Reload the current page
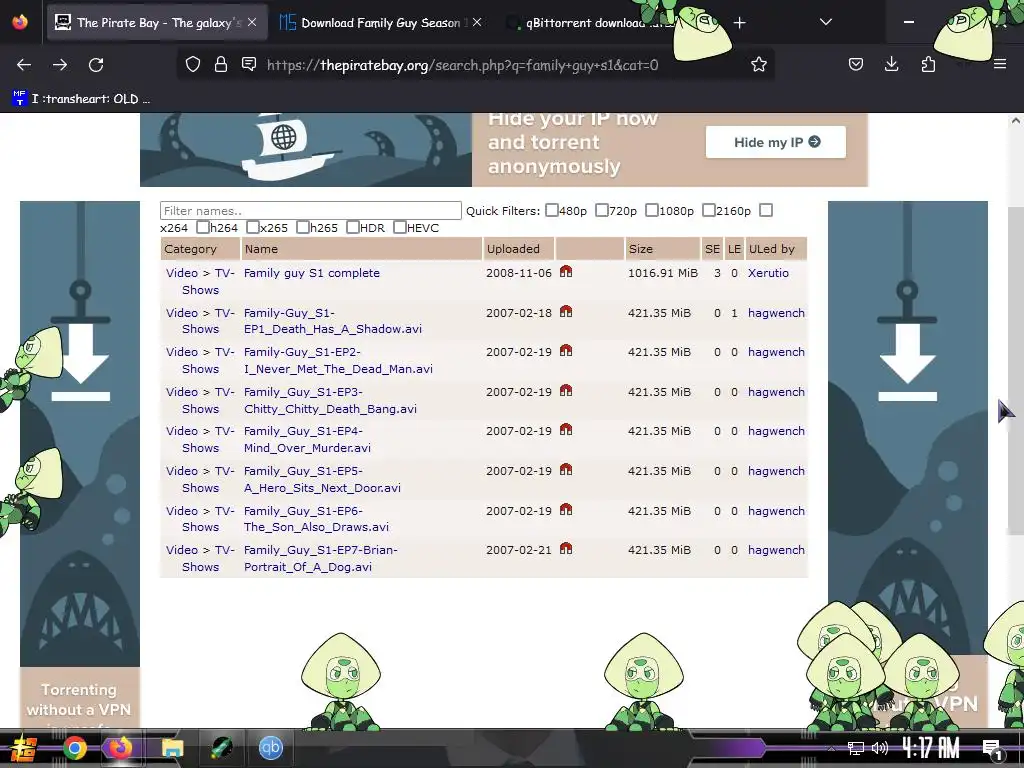This screenshot has height=768, width=1024. (96, 65)
